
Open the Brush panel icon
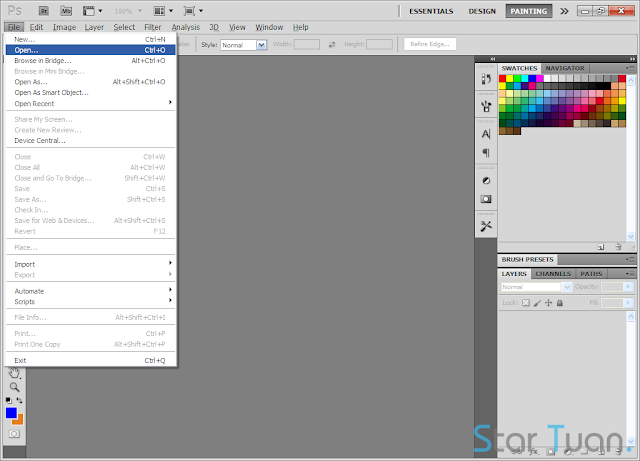[486, 107]
